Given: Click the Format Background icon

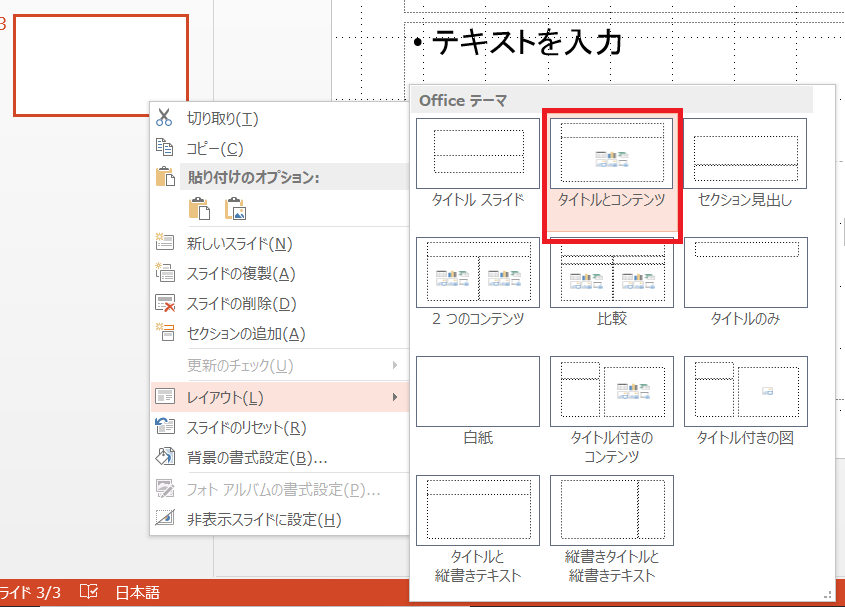Looking at the screenshot, I should tap(165, 456).
